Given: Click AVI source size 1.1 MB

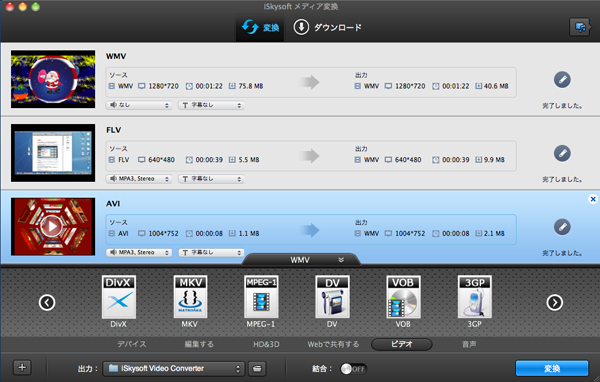Looking at the screenshot, I should click(249, 233).
